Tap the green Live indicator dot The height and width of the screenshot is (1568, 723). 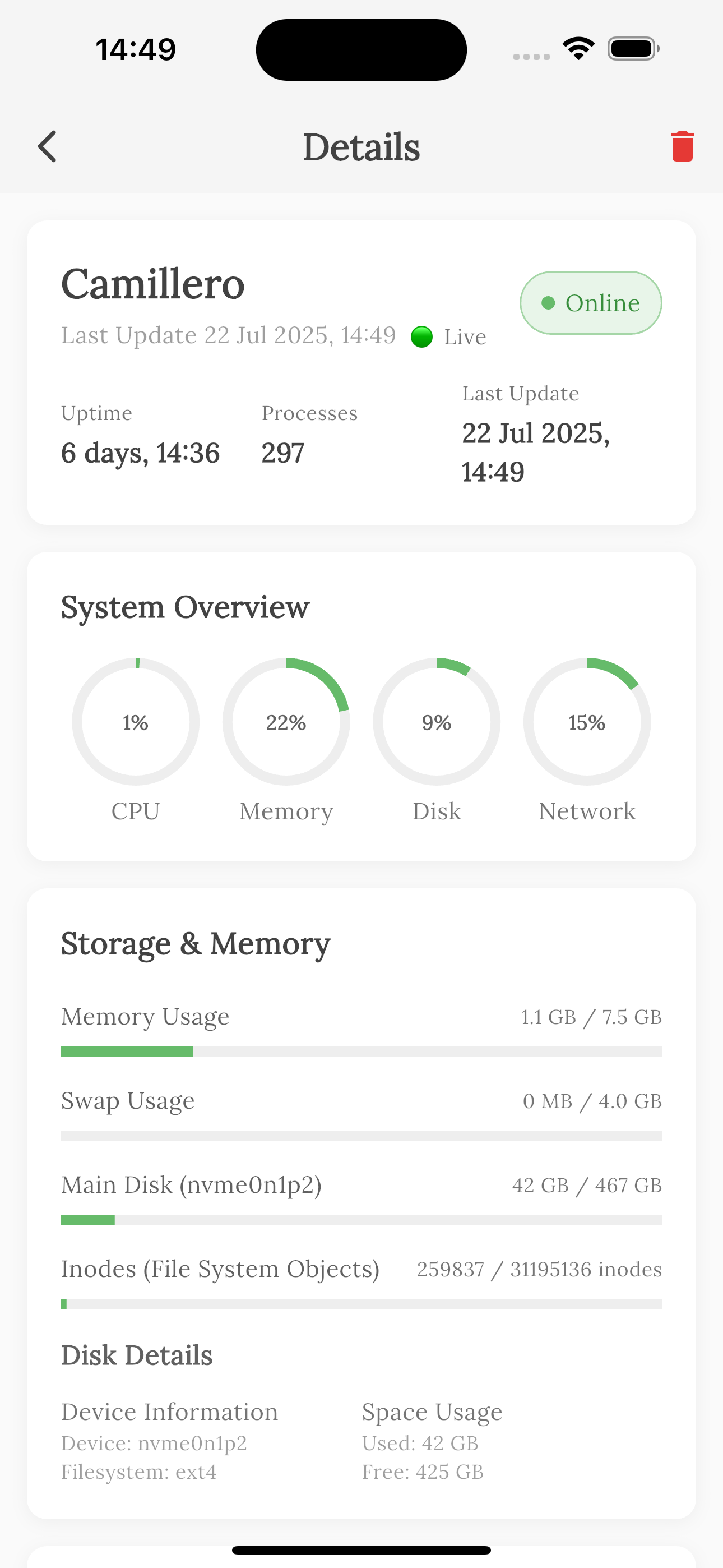[421, 336]
